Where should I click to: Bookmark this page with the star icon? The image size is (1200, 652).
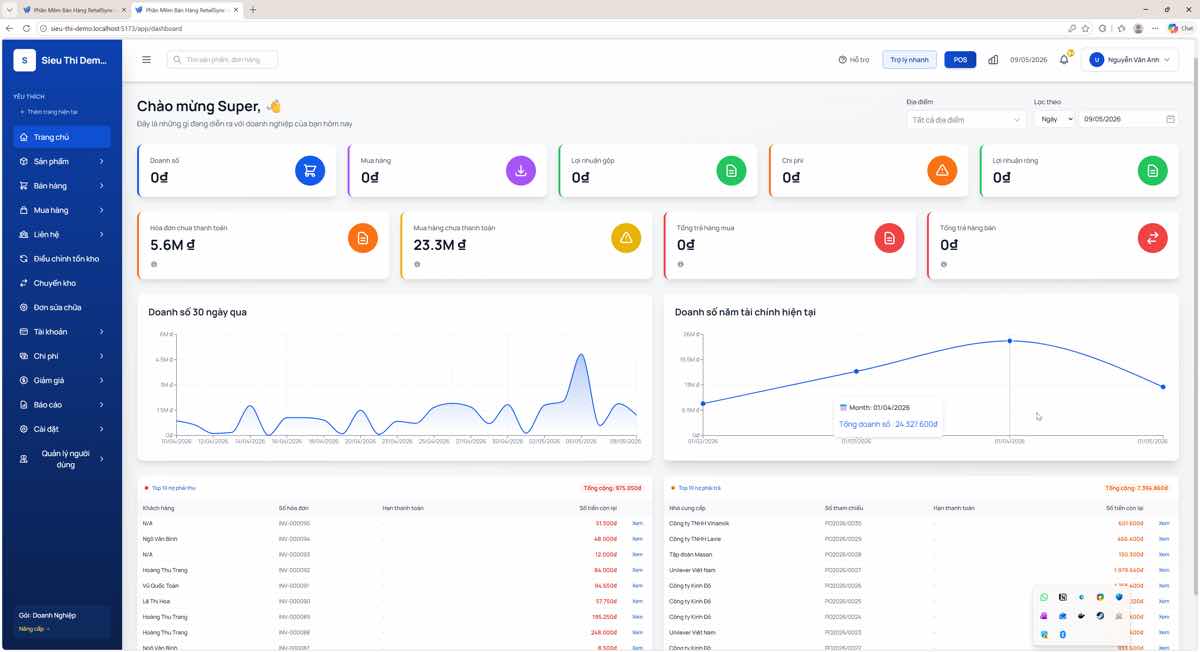click(x=1087, y=28)
